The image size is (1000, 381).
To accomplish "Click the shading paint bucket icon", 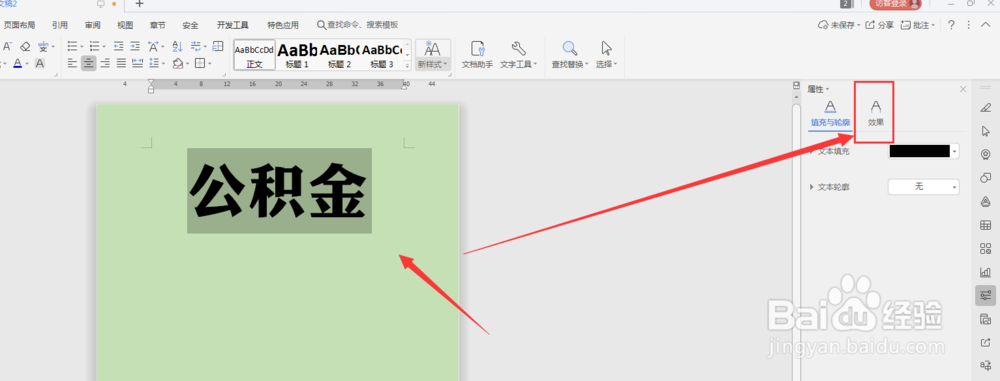I will tap(178, 63).
